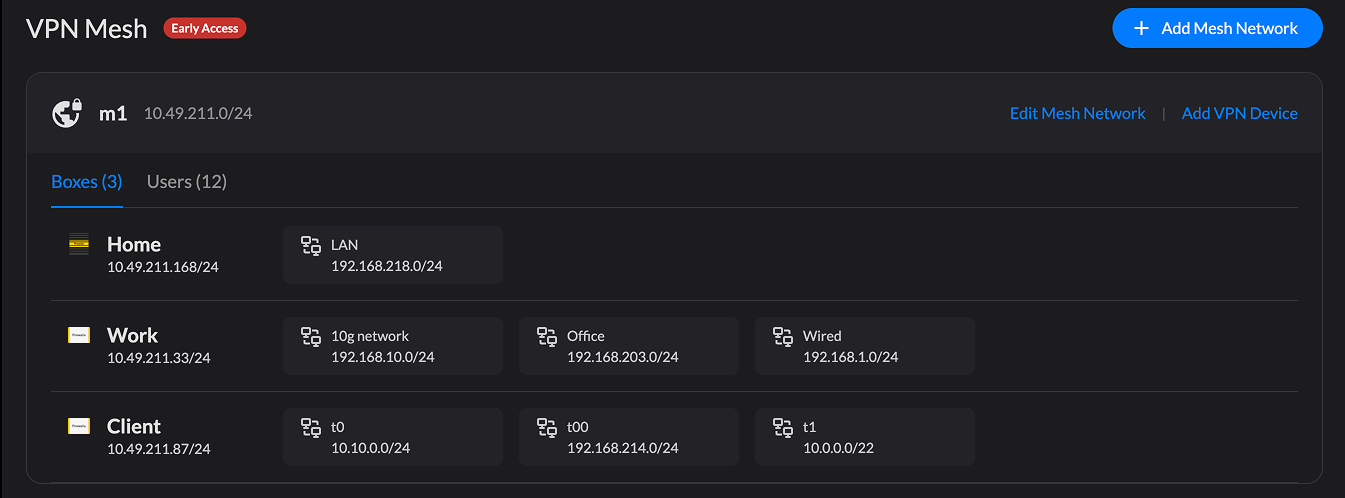The width and height of the screenshot is (1345, 498).
Task: Switch to the Users (12) tab
Action: click(x=187, y=181)
